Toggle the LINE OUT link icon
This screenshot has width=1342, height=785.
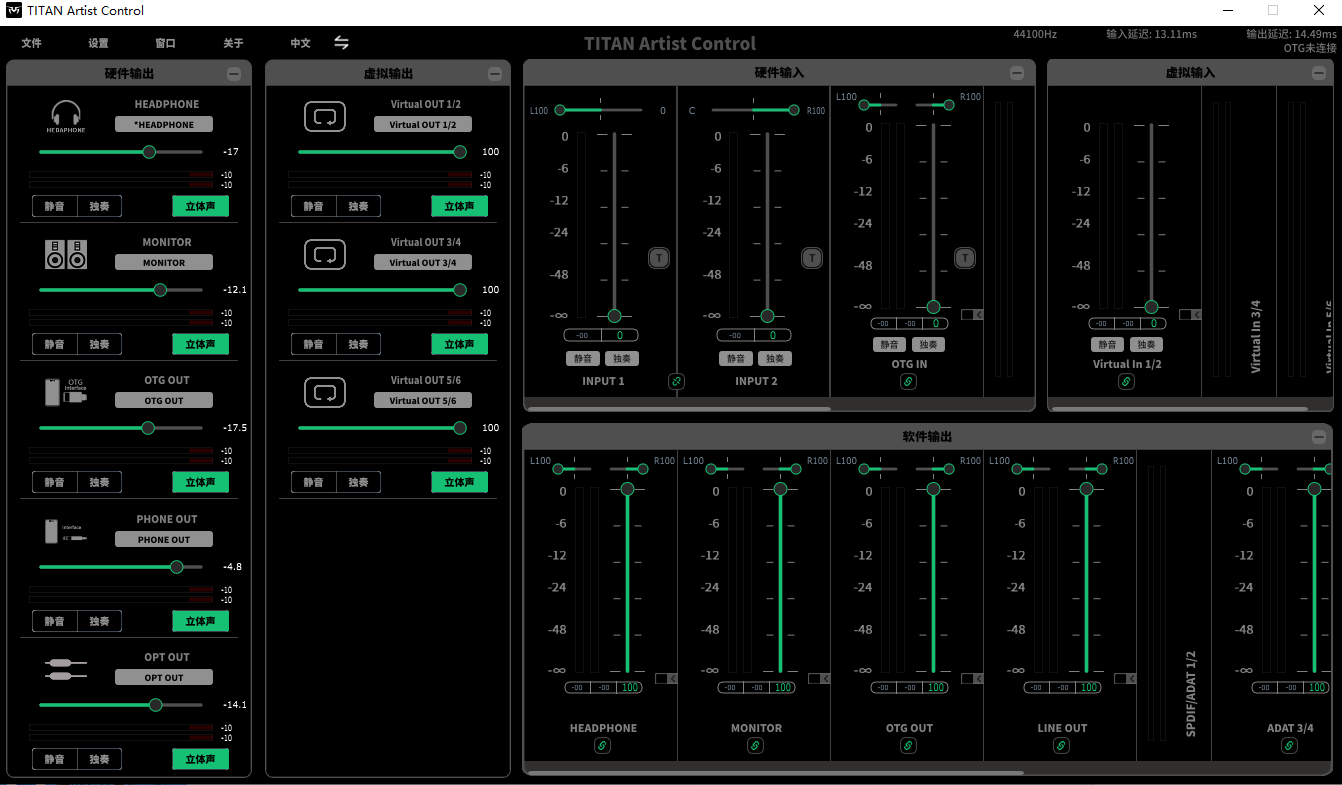click(x=1061, y=745)
